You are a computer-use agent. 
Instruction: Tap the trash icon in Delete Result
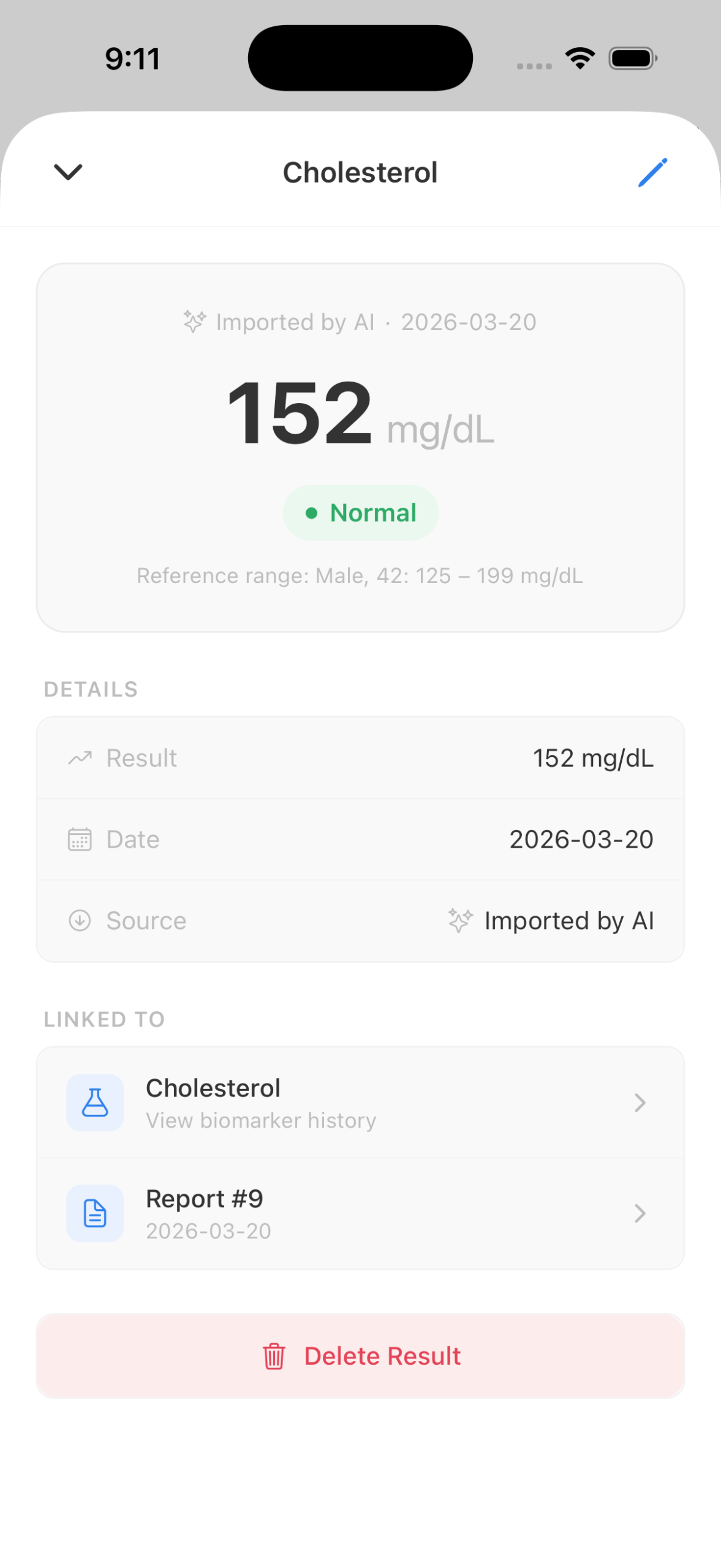tap(274, 1355)
